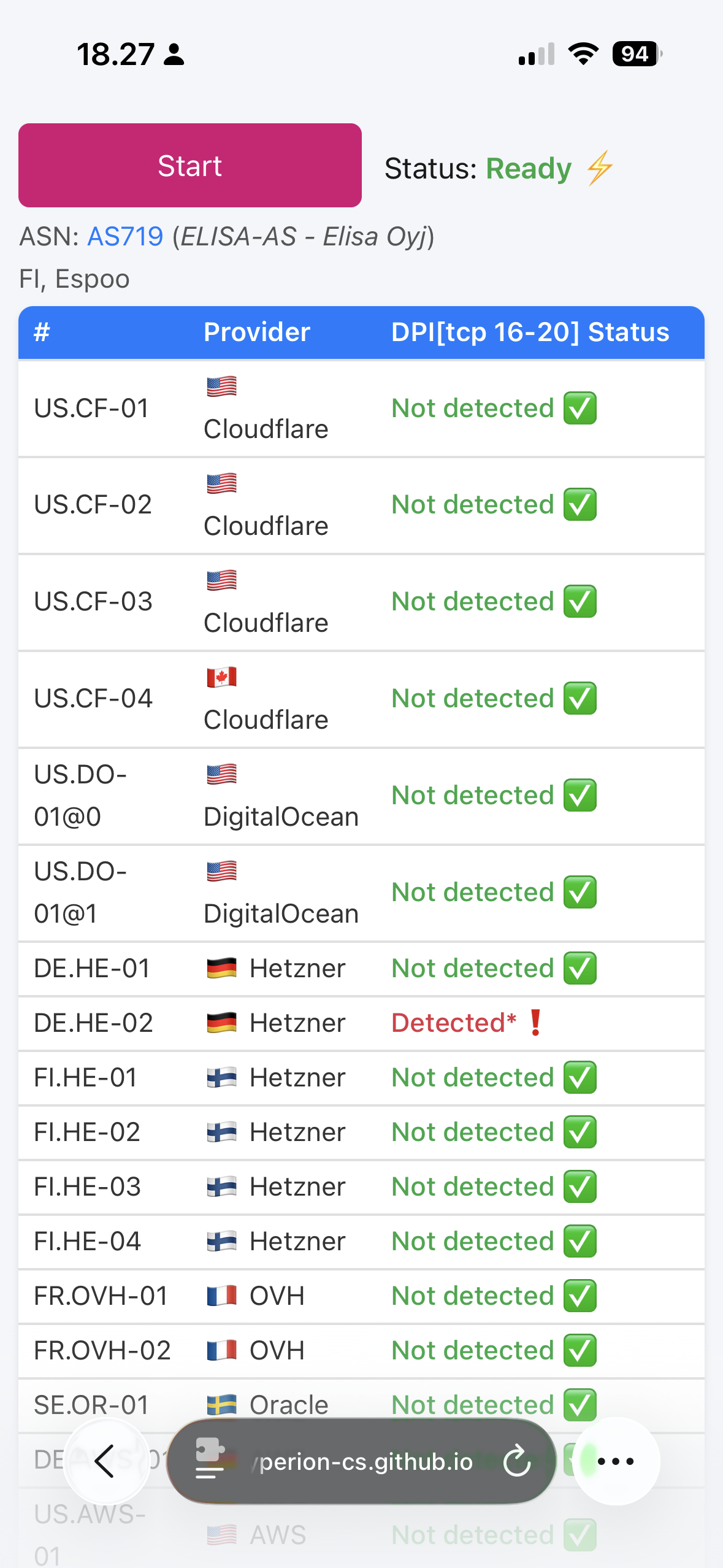Tap the German flag on DE.HE-01
723x1568 pixels.
[221, 969]
